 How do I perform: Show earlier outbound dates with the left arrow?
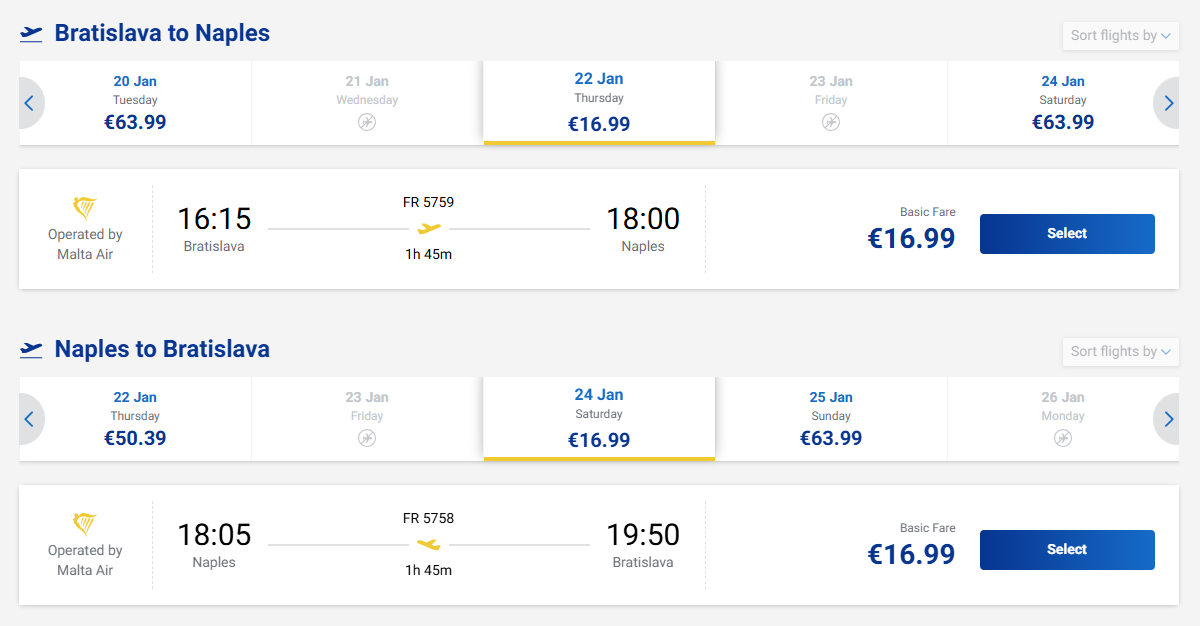[x=30, y=103]
